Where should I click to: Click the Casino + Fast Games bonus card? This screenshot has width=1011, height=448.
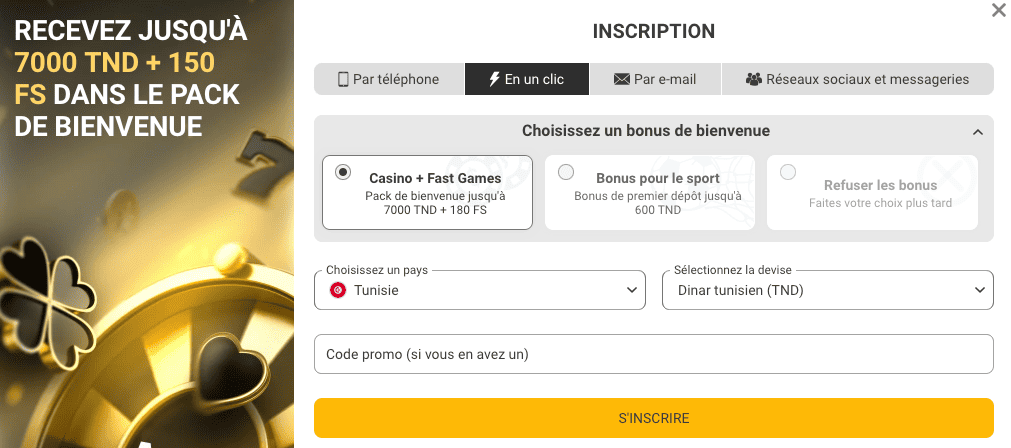click(x=427, y=193)
